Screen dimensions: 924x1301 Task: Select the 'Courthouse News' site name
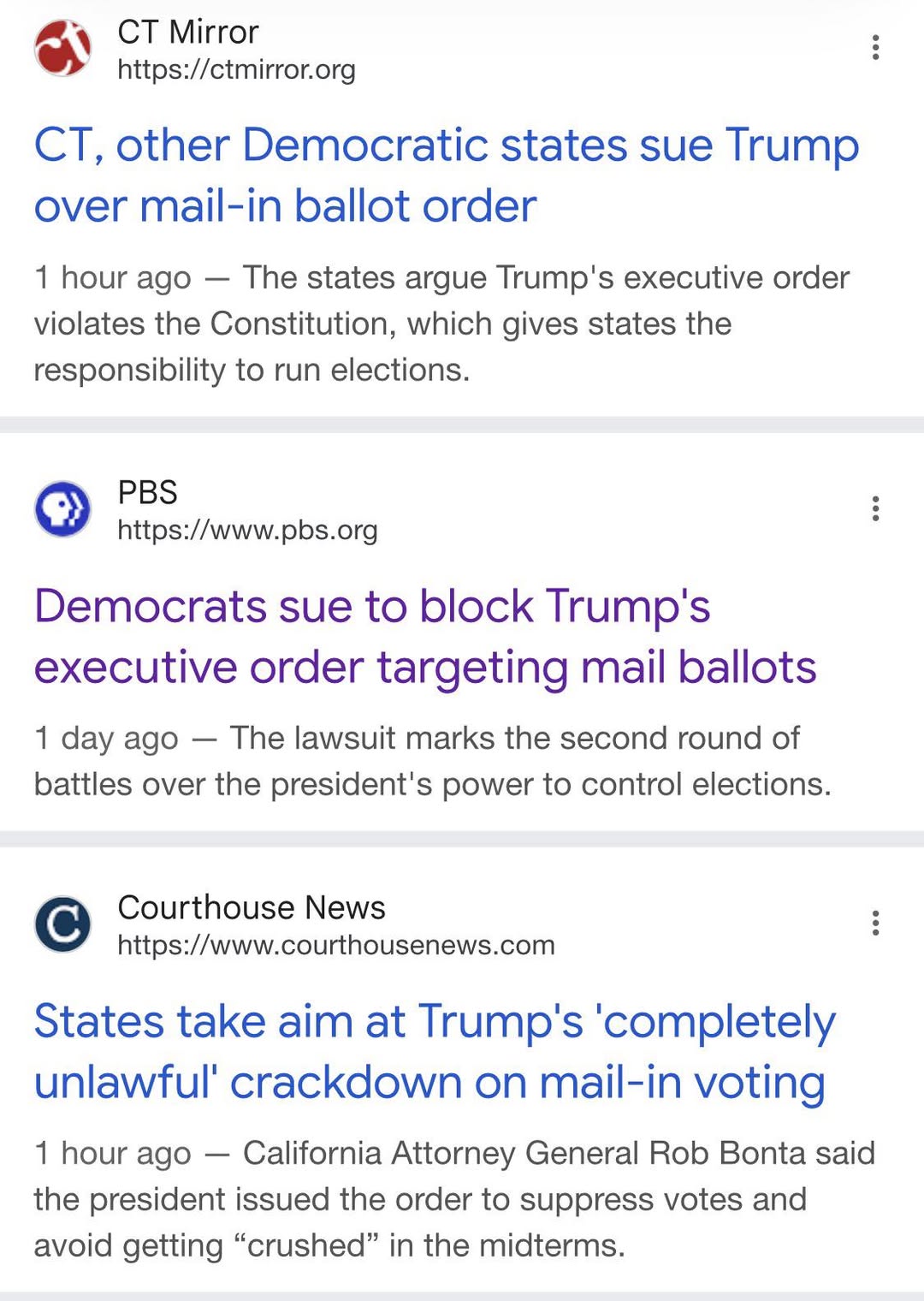[x=252, y=907]
